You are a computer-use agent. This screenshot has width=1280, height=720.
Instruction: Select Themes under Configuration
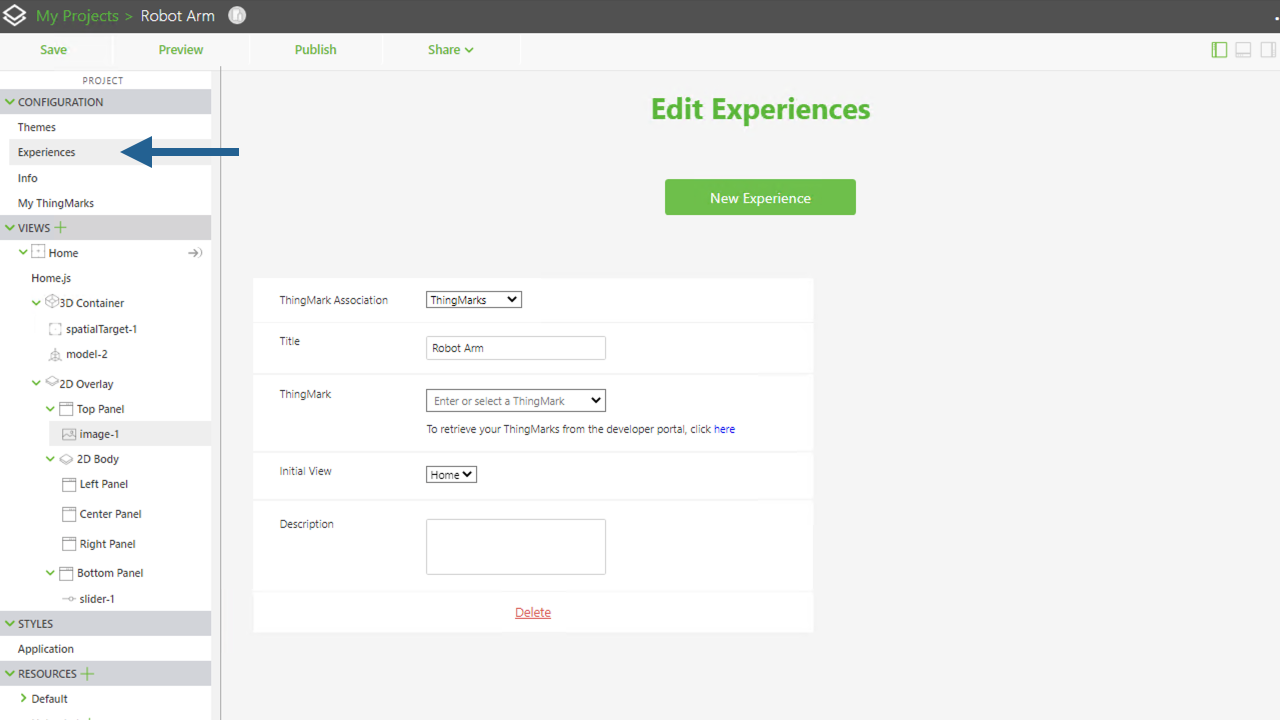37,127
